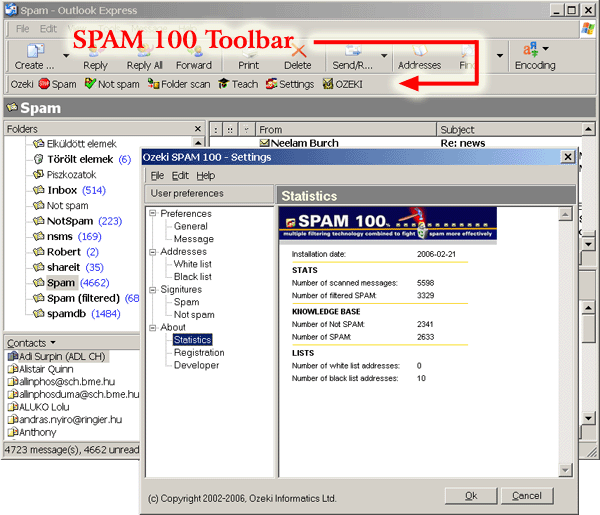Collapse the About tree node
This screenshot has height=515, width=600.
pyautogui.click(x=153, y=328)
